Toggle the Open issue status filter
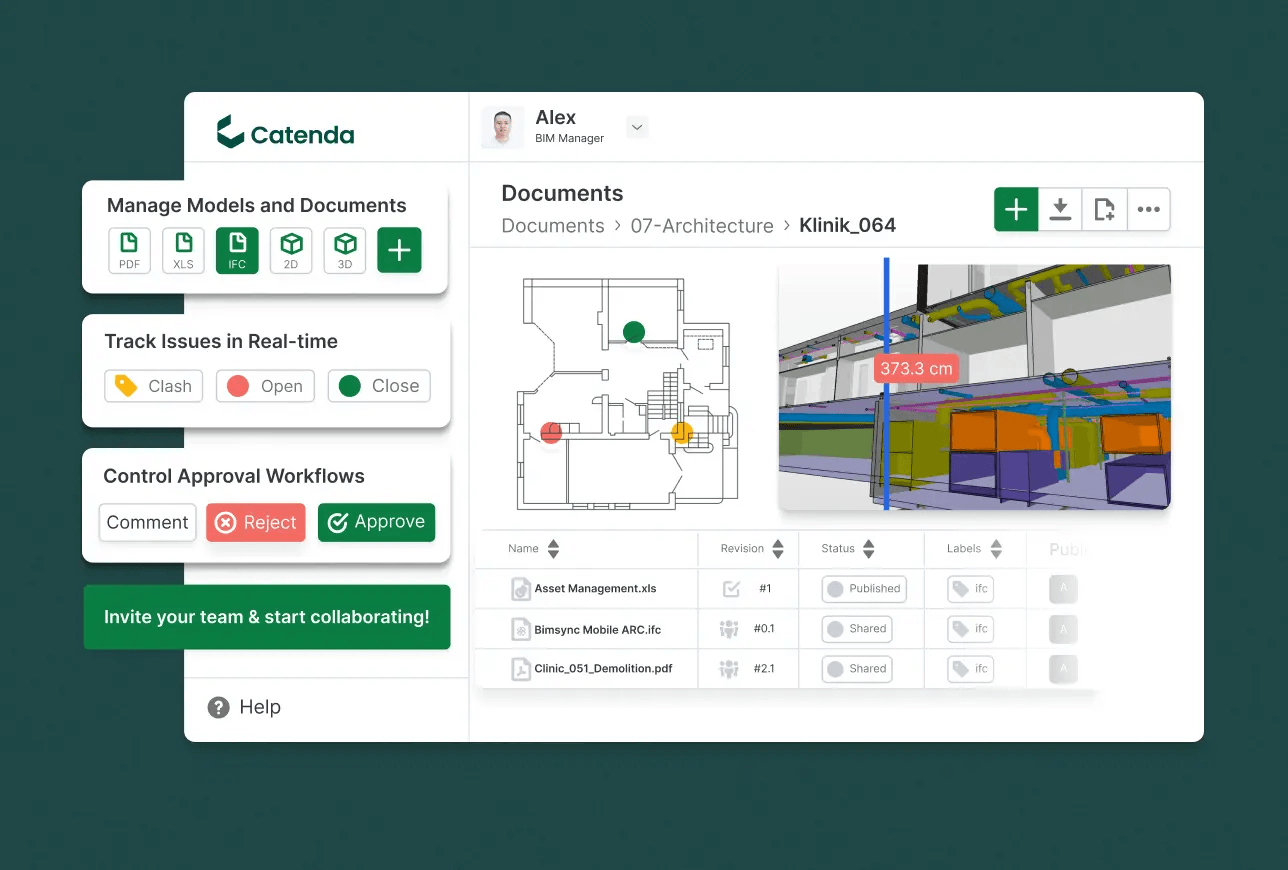The width and height of the screenshot is (1288, 870). [x=265, y=386]
